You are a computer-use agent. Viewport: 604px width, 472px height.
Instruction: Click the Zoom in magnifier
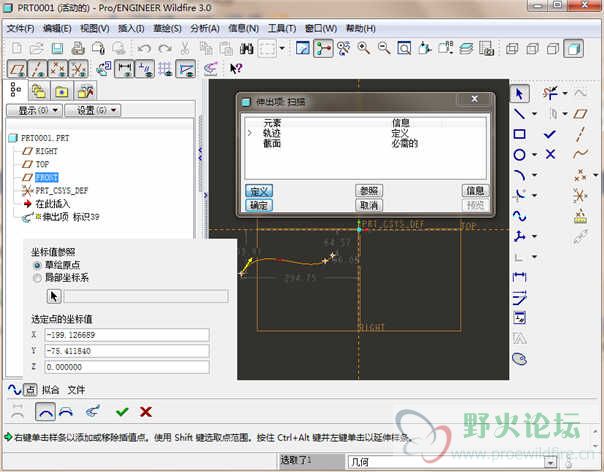pos(364,49)
